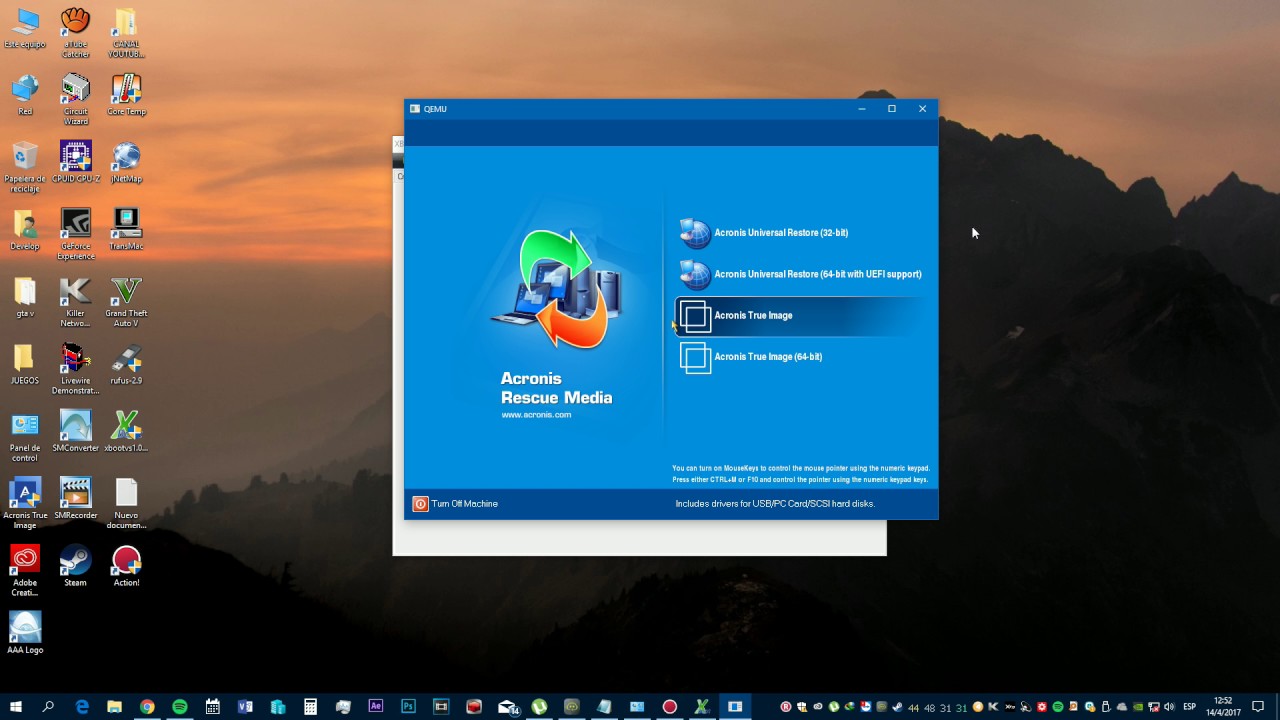
Task: Close the QEMU window
Action: coord(922,109)
